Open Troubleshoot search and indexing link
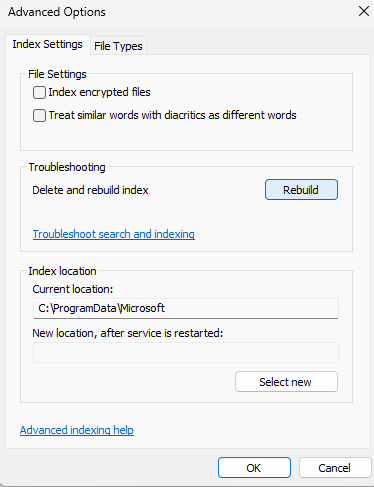 [114, 234]
